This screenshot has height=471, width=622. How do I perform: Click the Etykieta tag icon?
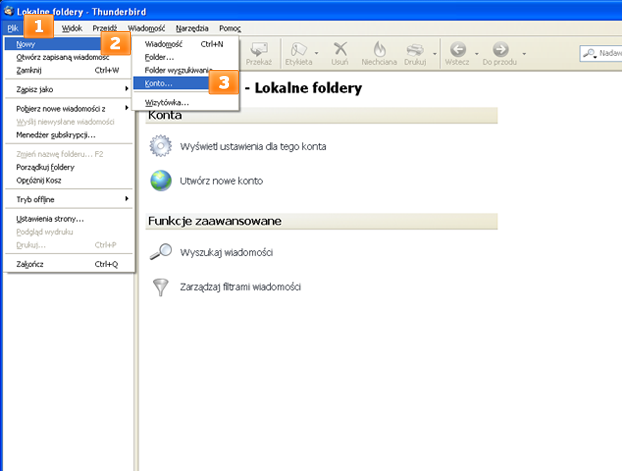click(299, 49)
